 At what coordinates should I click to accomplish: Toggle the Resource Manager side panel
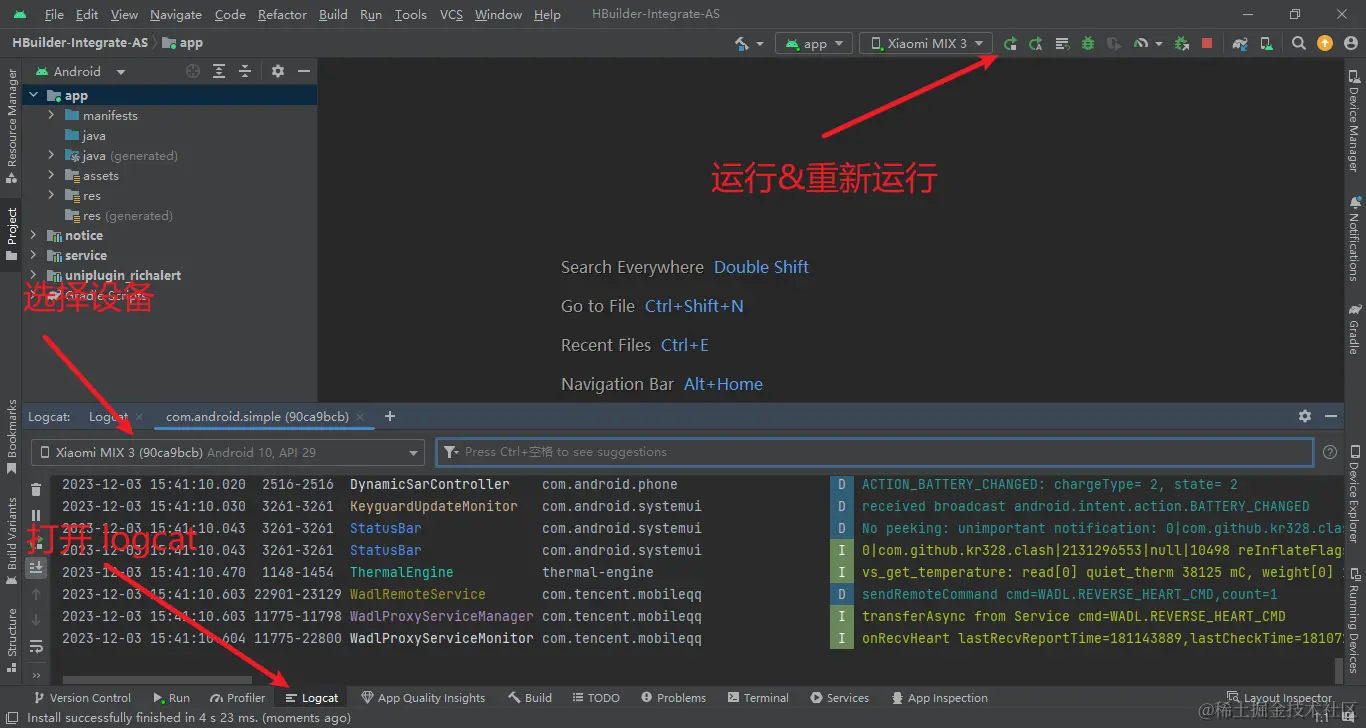click(x=12, y=126)
